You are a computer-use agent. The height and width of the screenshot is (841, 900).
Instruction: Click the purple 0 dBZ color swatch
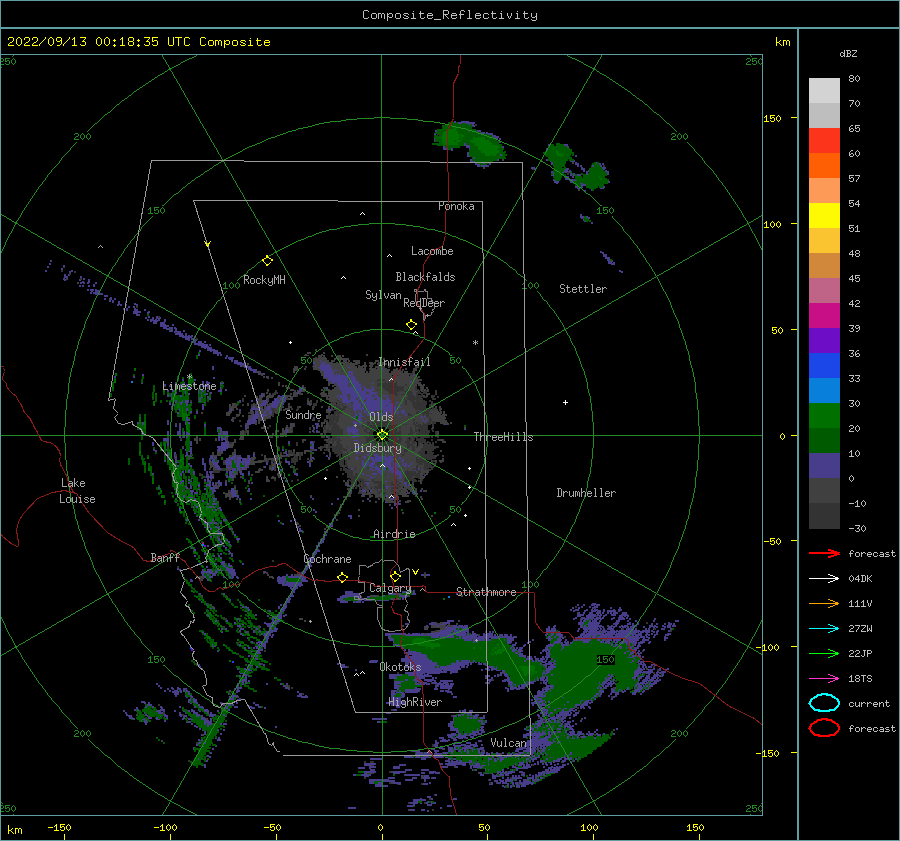point(824,465)
